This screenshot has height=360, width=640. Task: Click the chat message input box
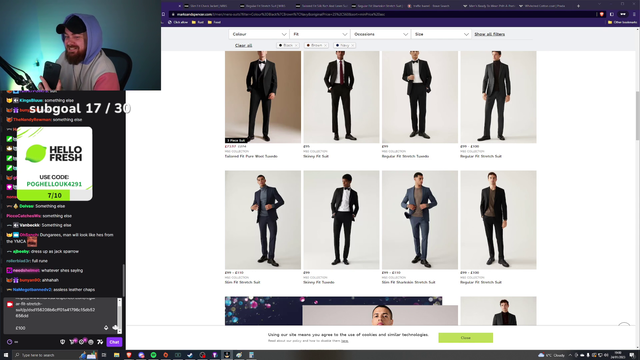(x=60, y=316)
